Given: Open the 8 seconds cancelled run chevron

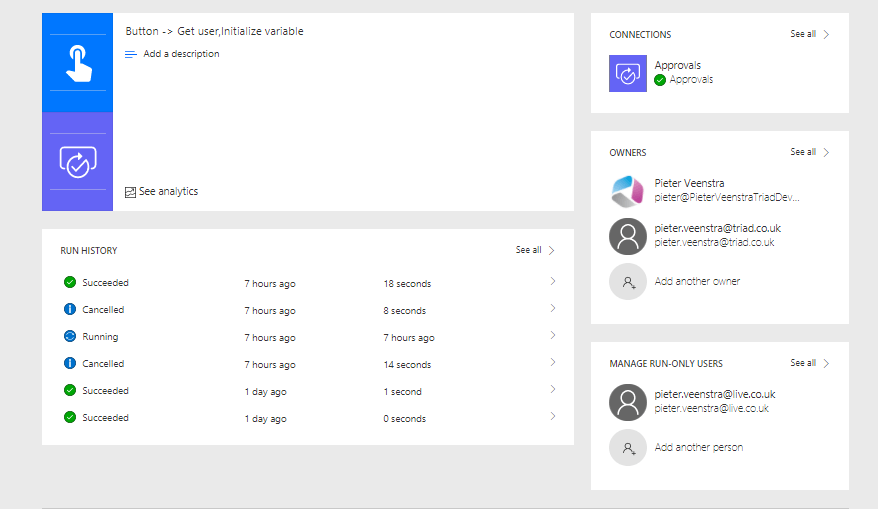Looking at the screenshot, I should point(553,308).
